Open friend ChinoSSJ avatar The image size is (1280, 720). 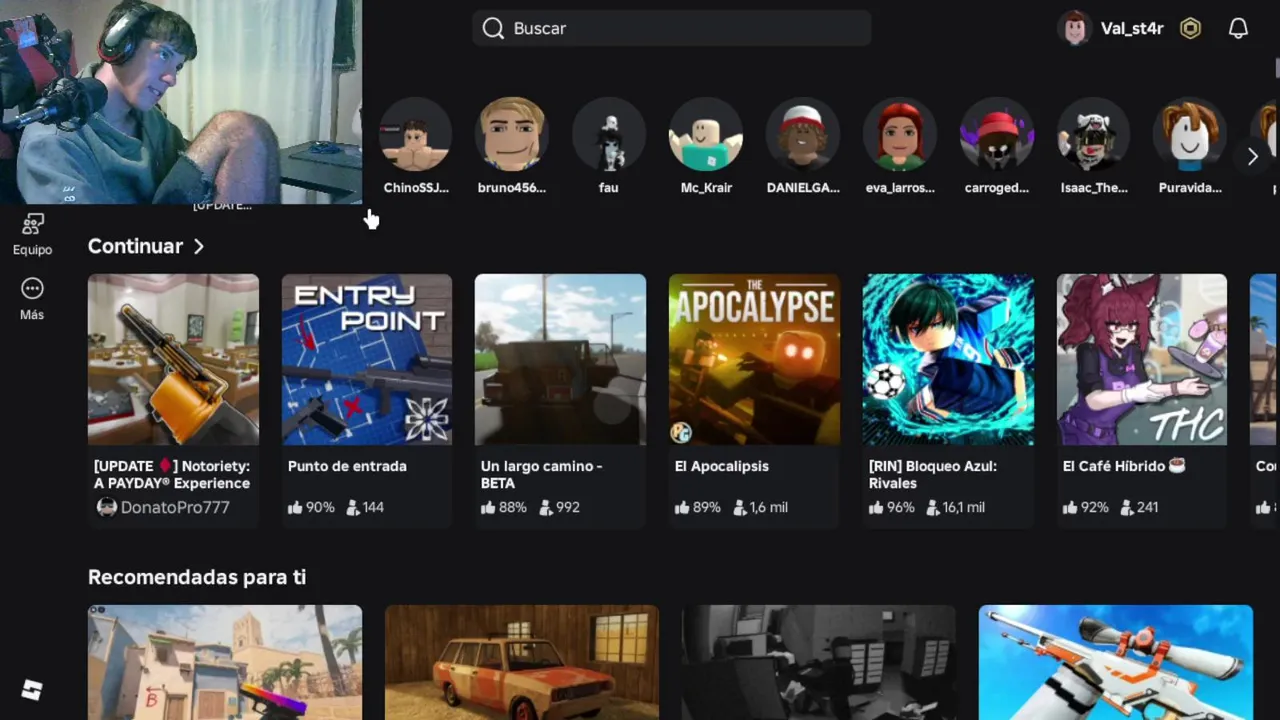(416, 134)
